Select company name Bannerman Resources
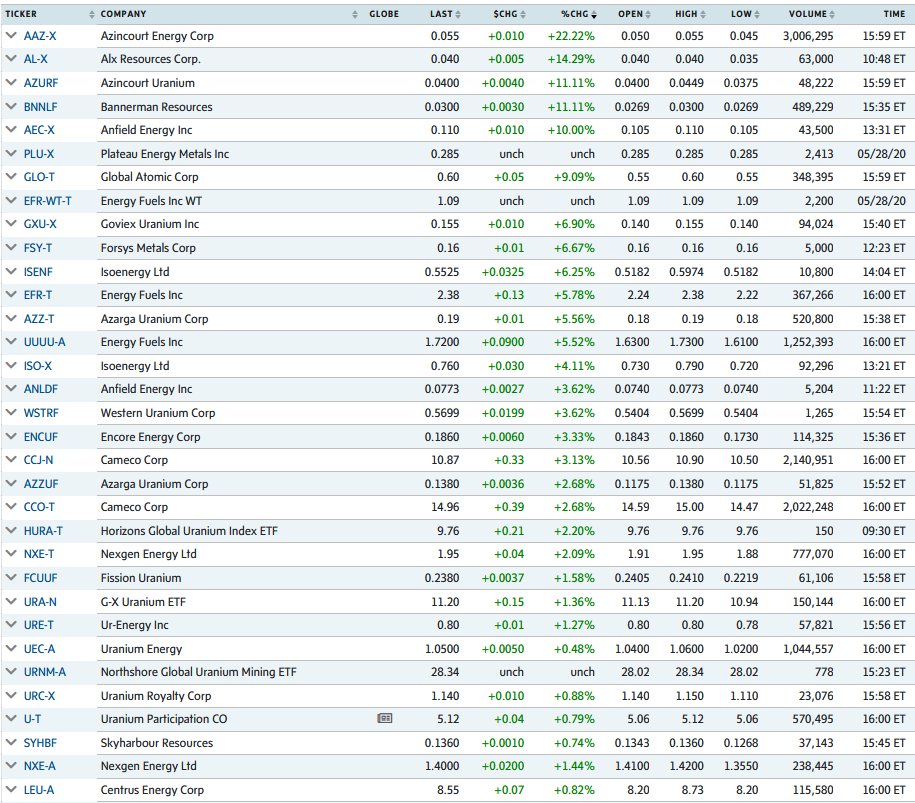 156,107
